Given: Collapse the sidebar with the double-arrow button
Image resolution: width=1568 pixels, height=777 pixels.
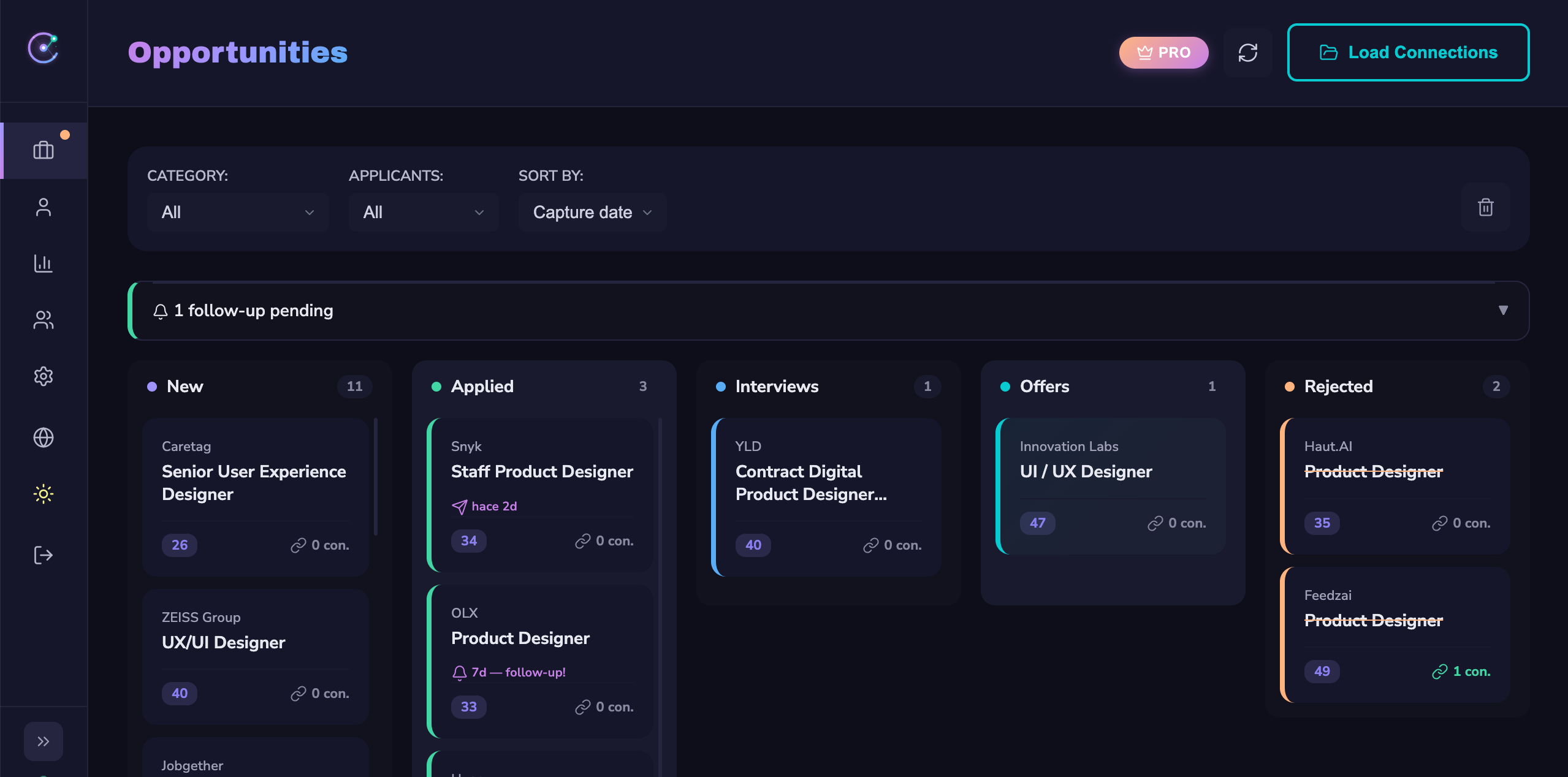Looking at the screenshot, I should 43,741.
